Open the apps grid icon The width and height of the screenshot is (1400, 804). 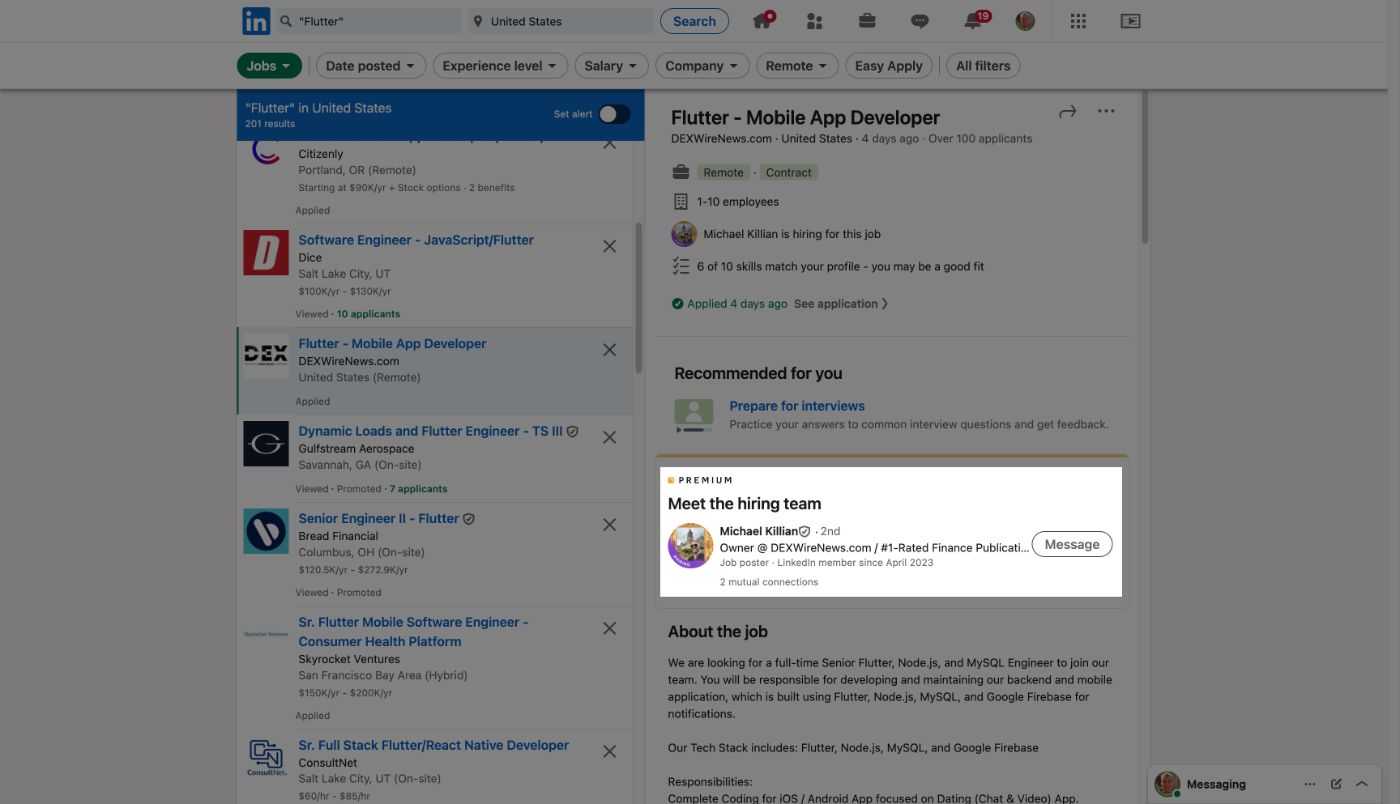[x=1078, y=21]
